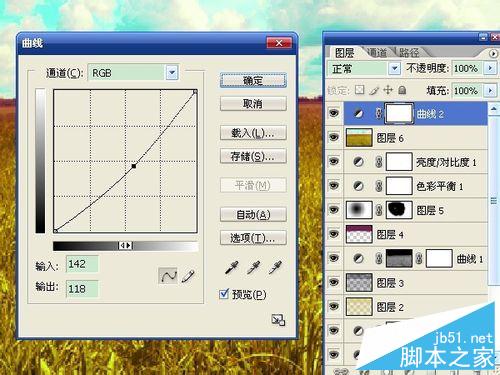The image size is (500, 375).
Task: Click the 载入(L)... button
Action: click(253, 133)
